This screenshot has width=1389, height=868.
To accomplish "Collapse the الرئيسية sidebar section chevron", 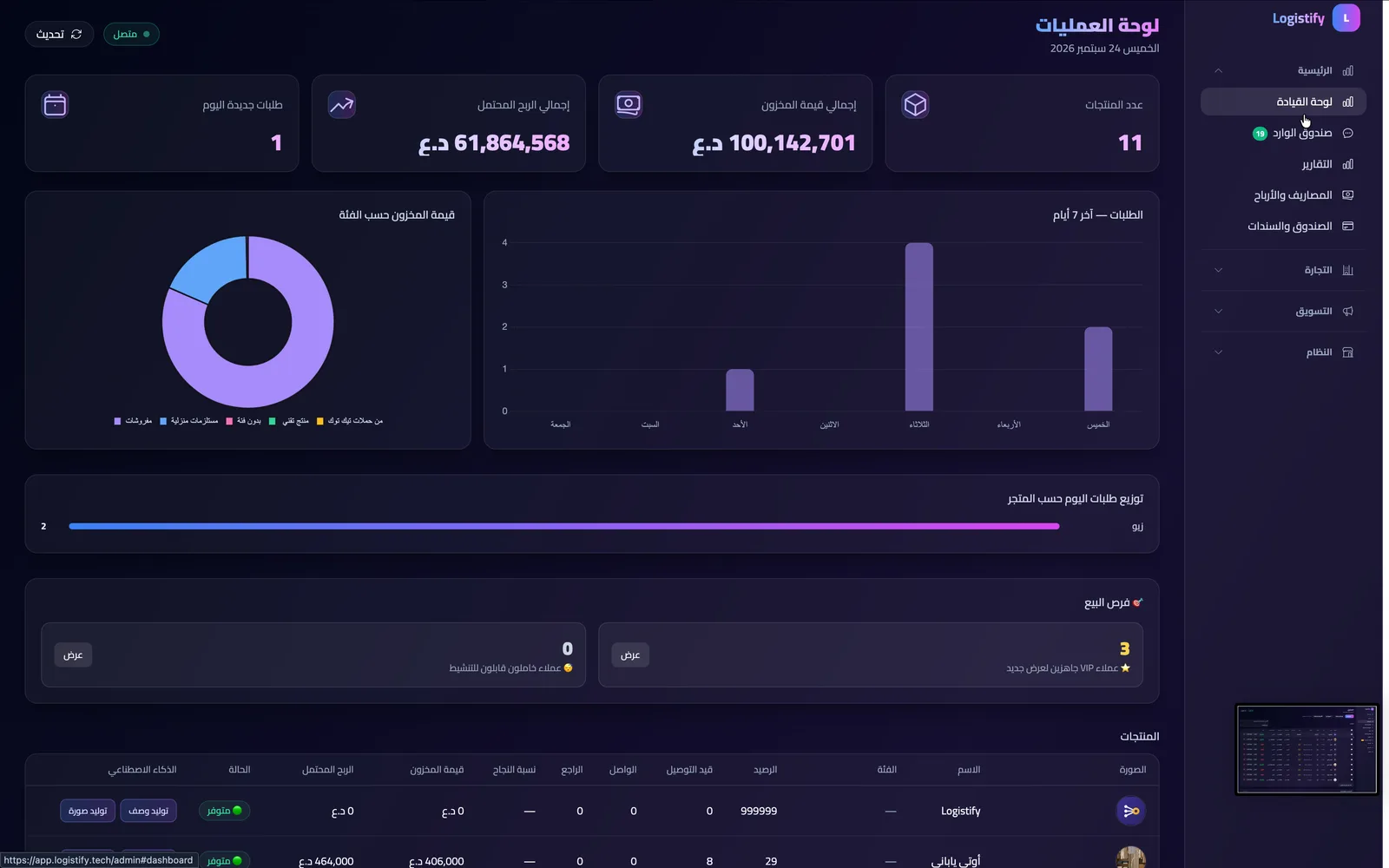I will coord(1218,70).
